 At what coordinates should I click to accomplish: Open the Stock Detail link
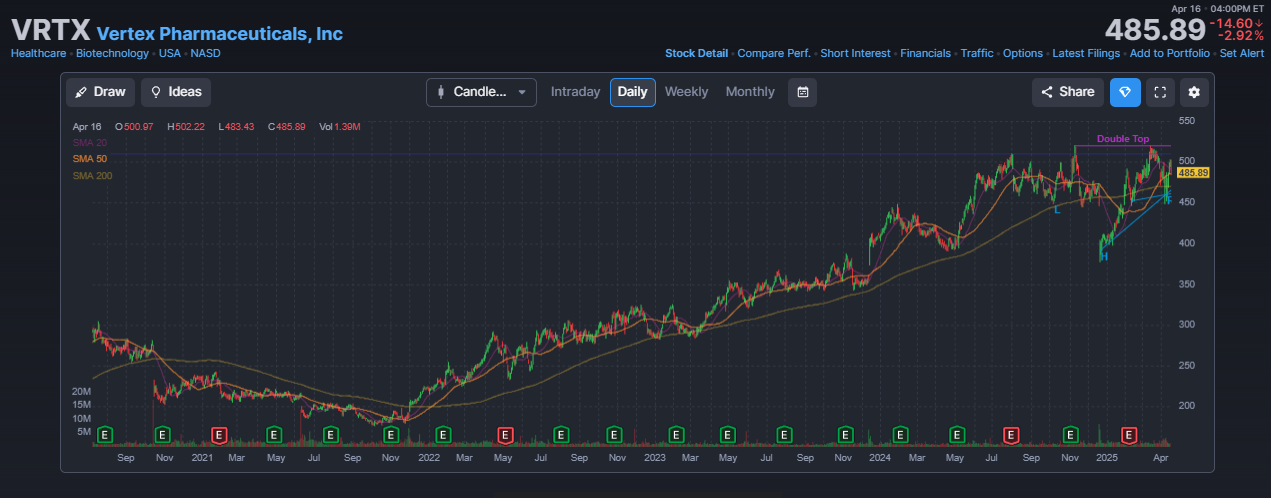(696, 54)
